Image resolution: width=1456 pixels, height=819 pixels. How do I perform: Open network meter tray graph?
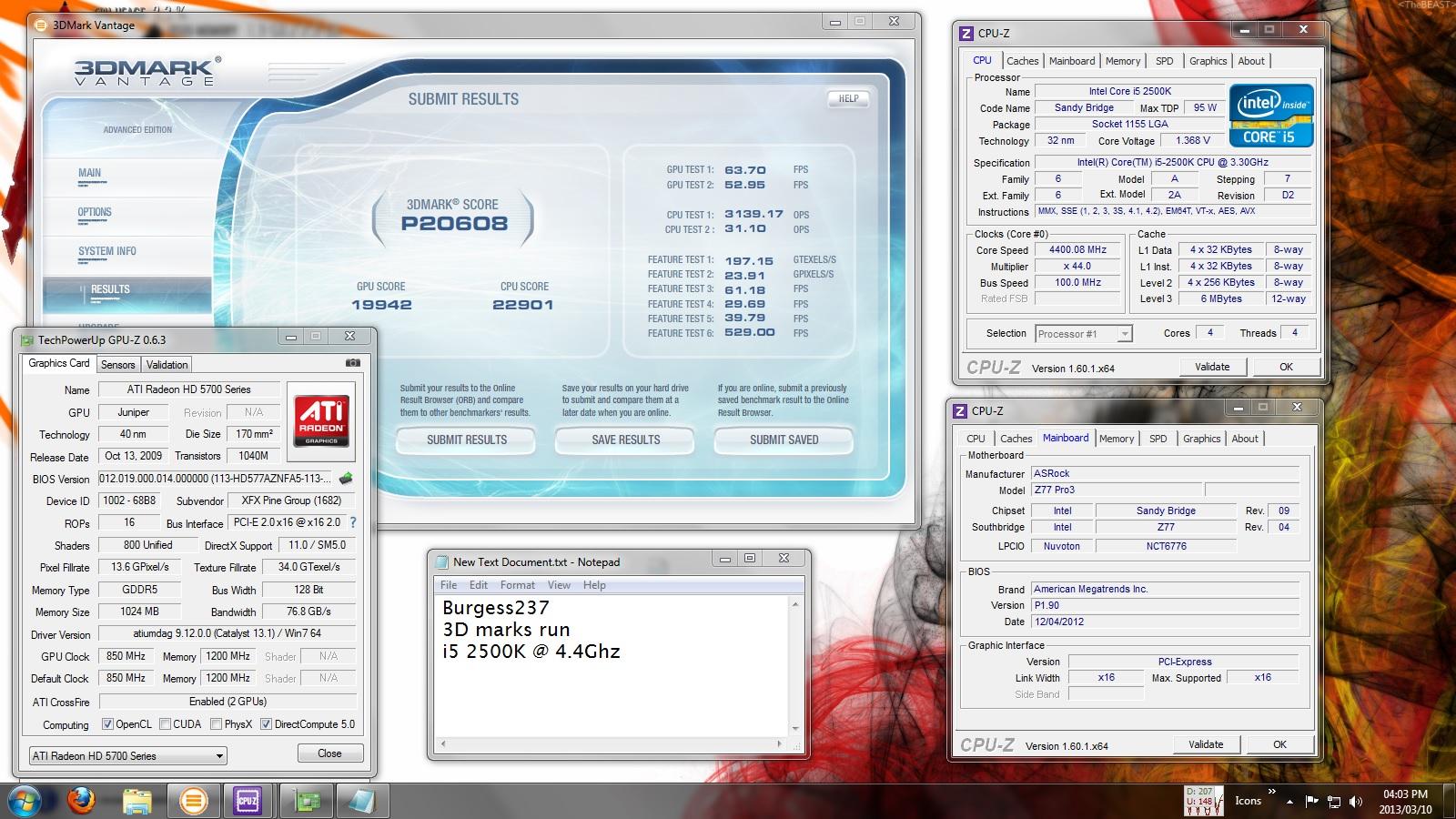tap(1204, 801)
